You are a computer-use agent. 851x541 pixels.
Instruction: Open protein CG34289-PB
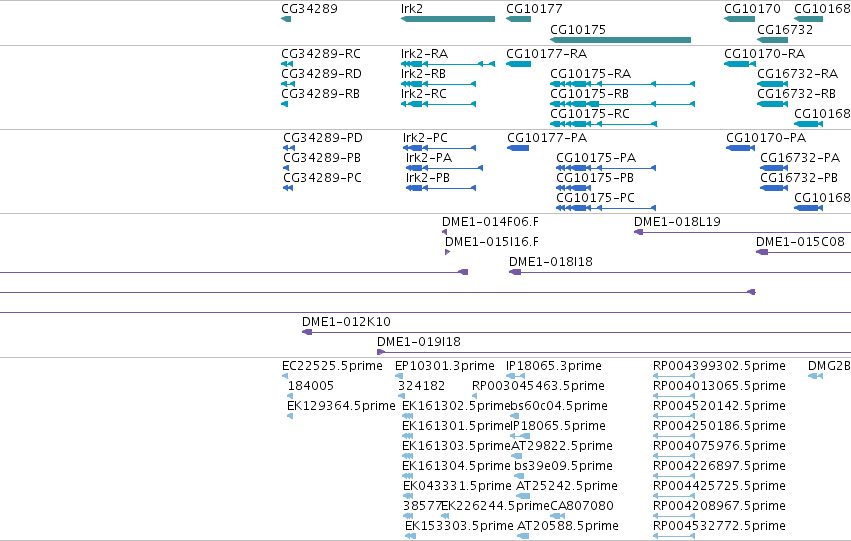click(x=322, y=158)
